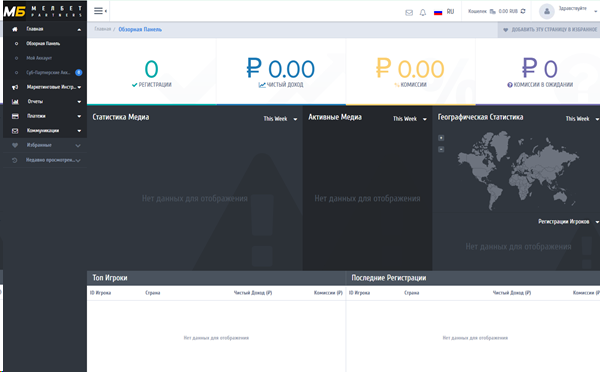This screenshot has width=600, height=372.
Task: Open the Статистика Медиа This Week dropdown
Action: pyautogui.click(x=280, y=119)
